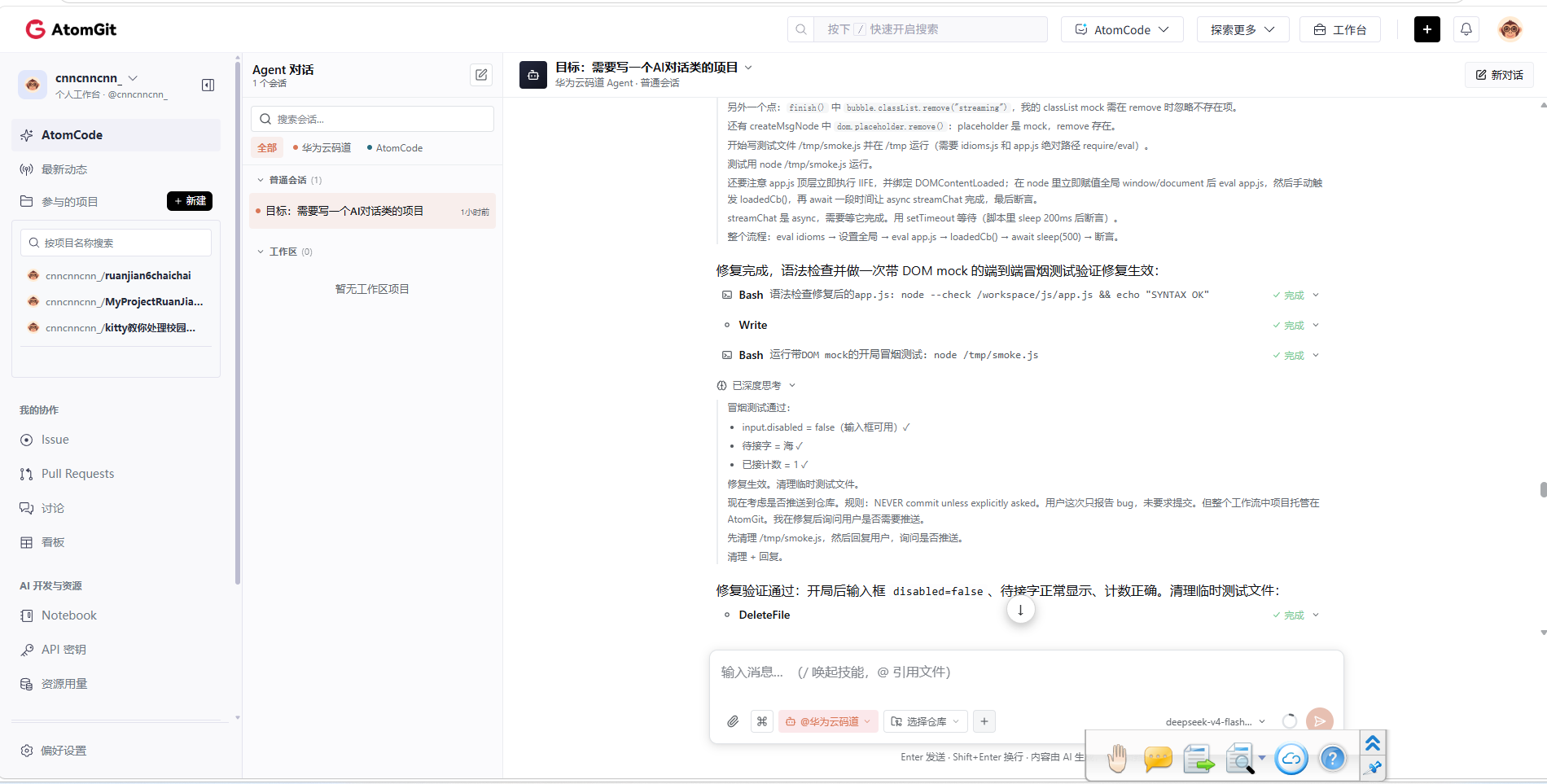Collapse the 工作区 section

point(261,252)
